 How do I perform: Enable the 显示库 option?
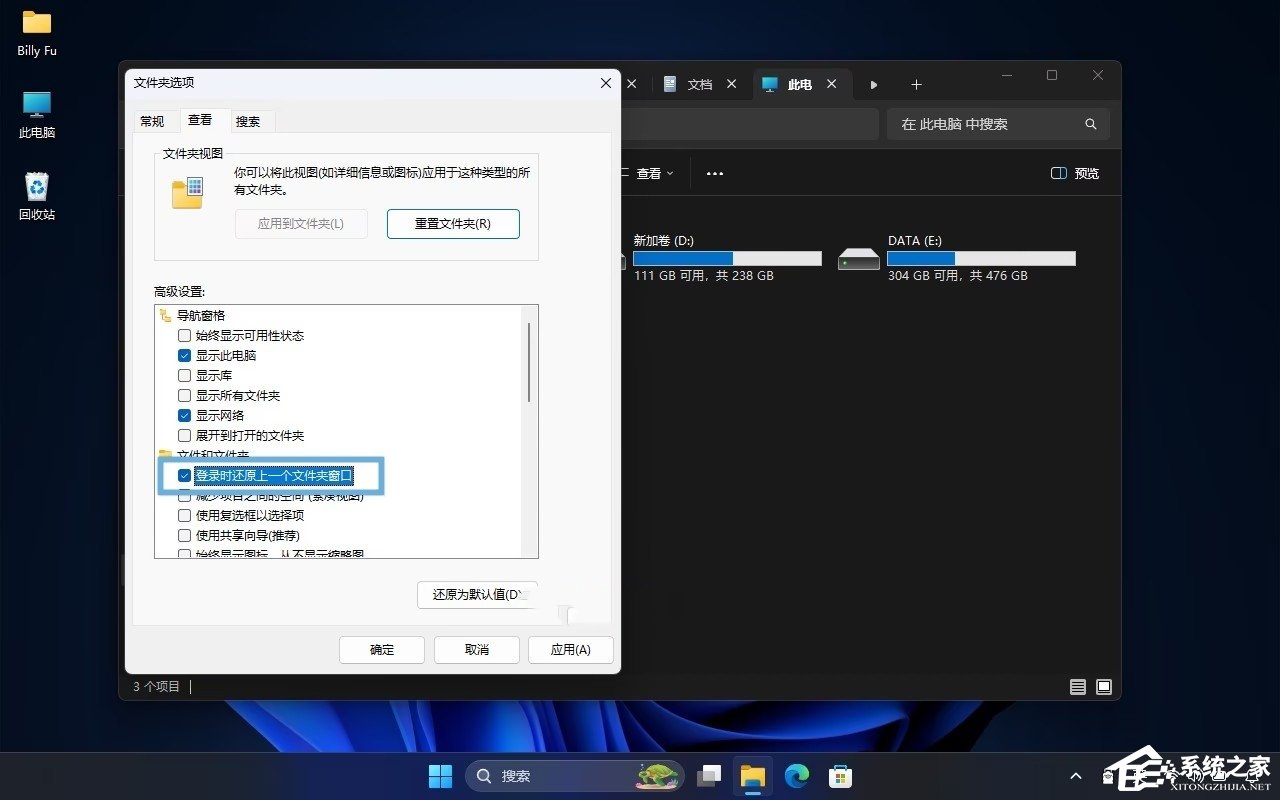coord(184,375)
